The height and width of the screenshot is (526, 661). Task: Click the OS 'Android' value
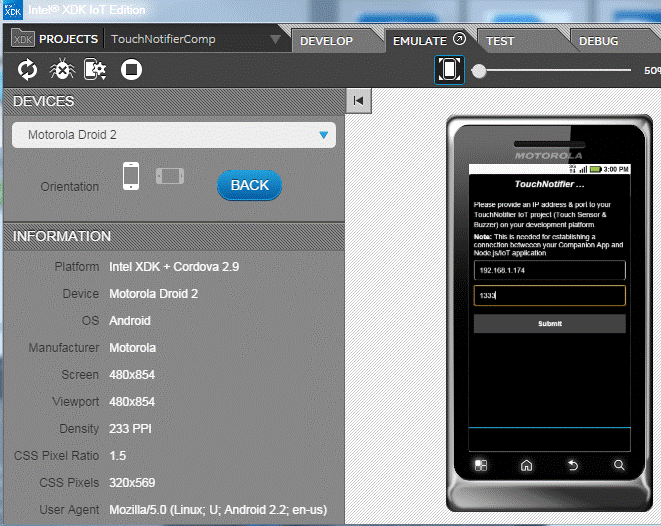130,321
